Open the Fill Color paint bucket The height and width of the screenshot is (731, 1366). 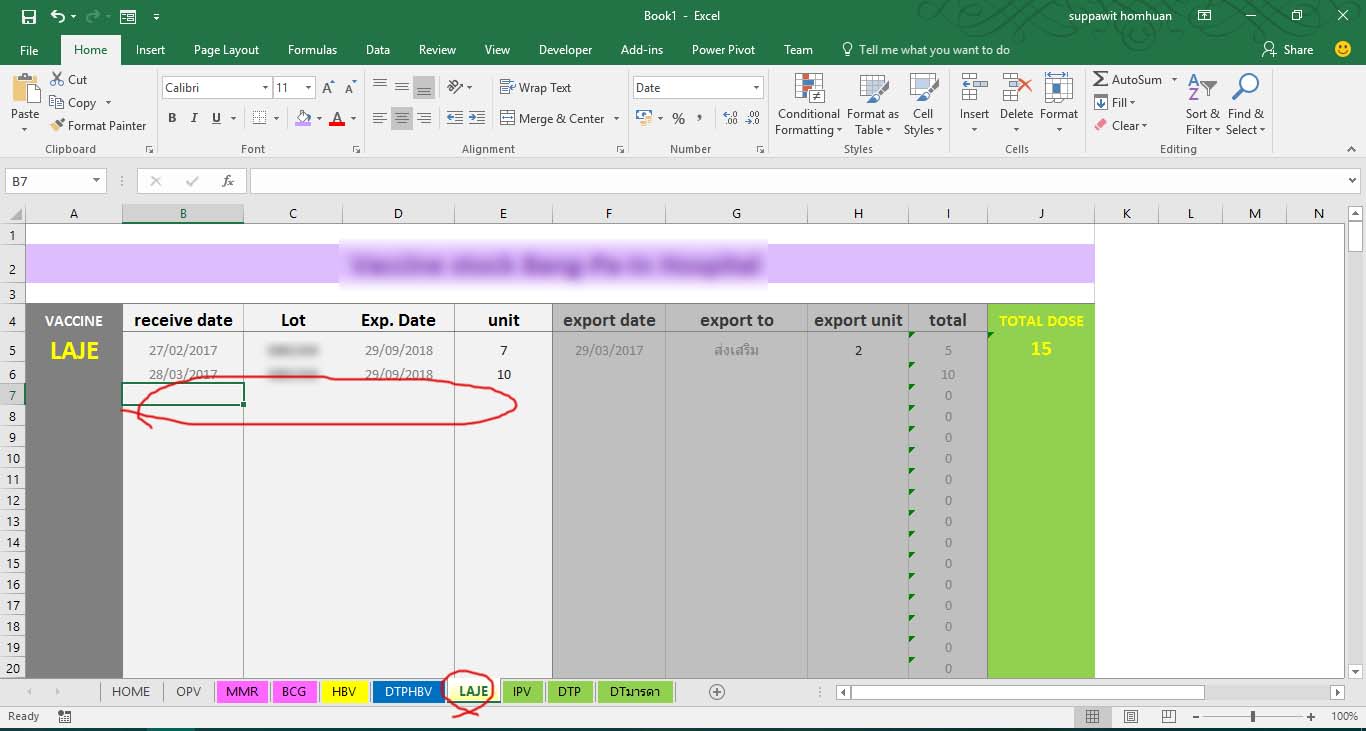tap(304, 118)
